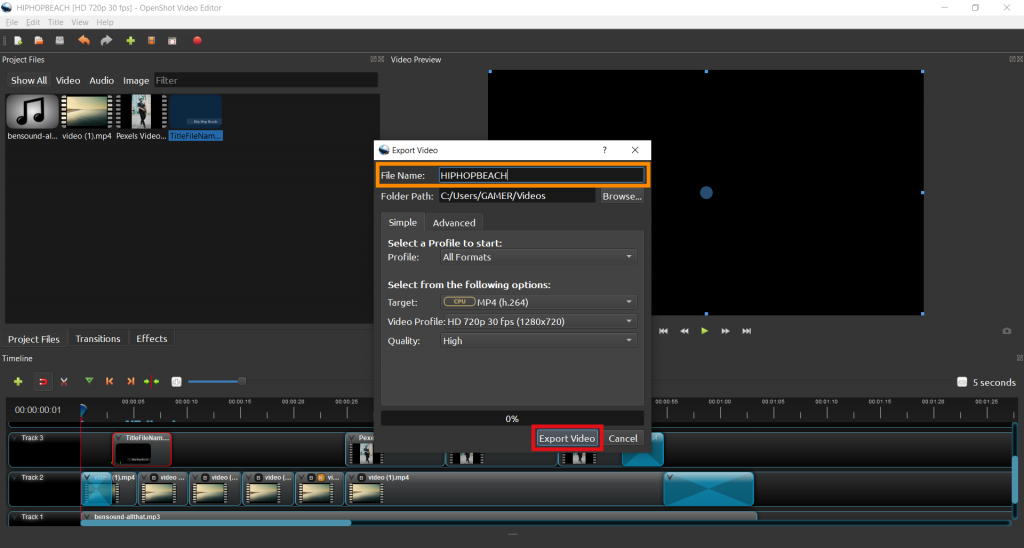Switch to the Effects tab
Image resolution: width=1024 pixels, height=548 pixels.
152,338
